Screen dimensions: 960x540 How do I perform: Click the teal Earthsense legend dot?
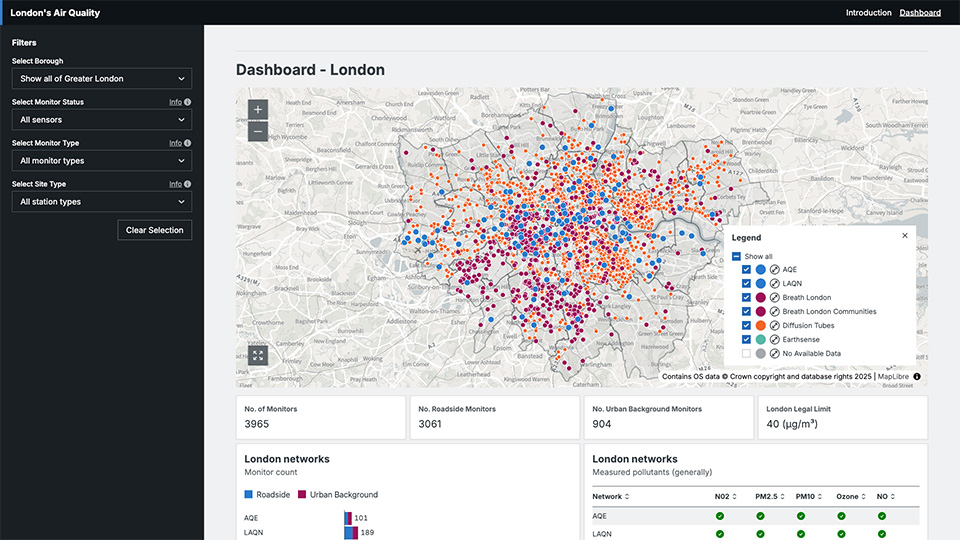click(x=760, y=340)
